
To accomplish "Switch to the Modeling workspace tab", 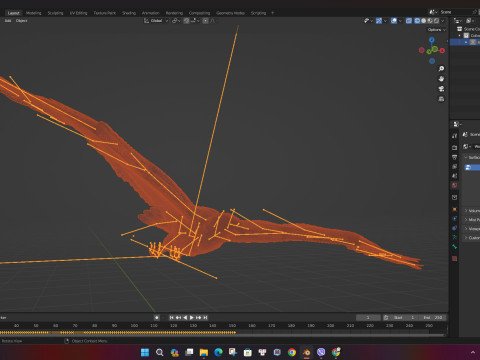I will [33, 13].
